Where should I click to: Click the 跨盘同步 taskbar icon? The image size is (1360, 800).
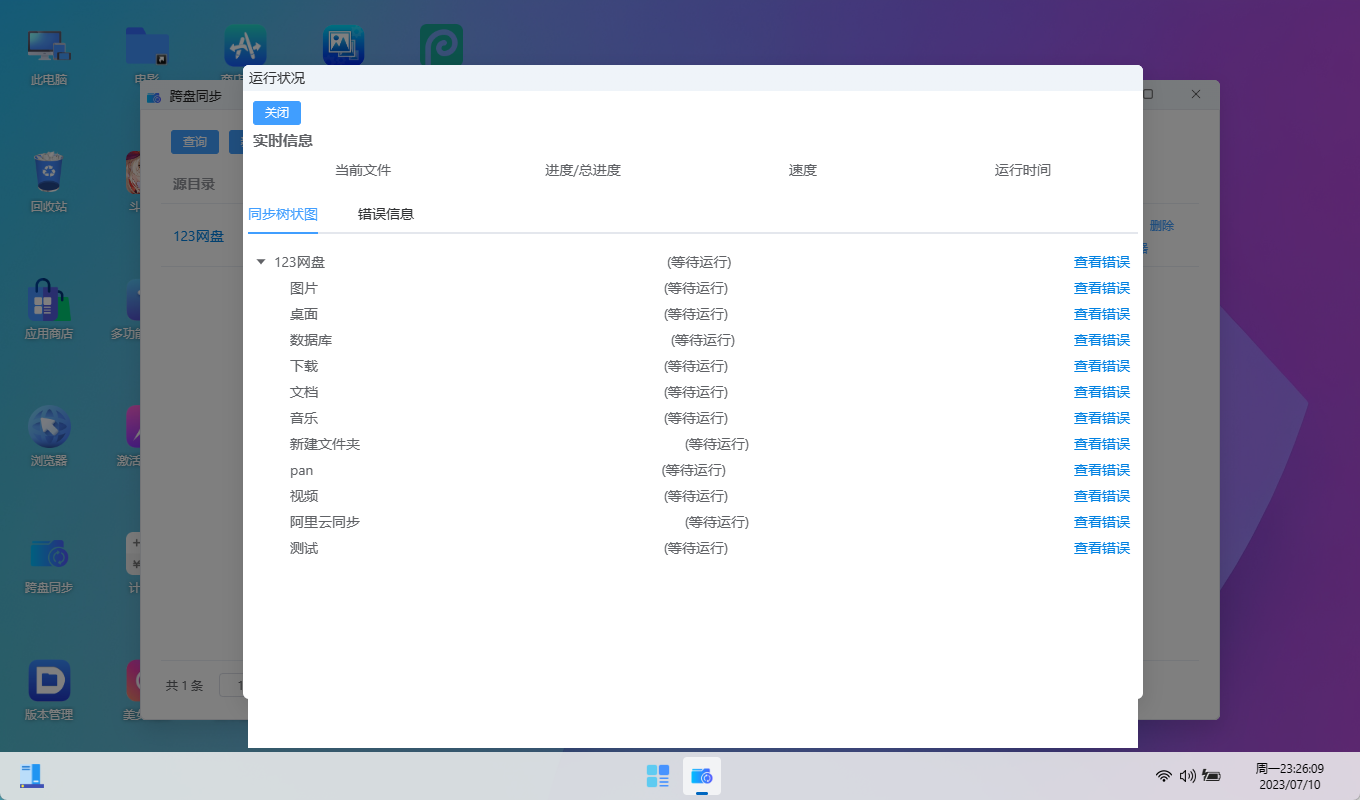click(x=701, y=776)
